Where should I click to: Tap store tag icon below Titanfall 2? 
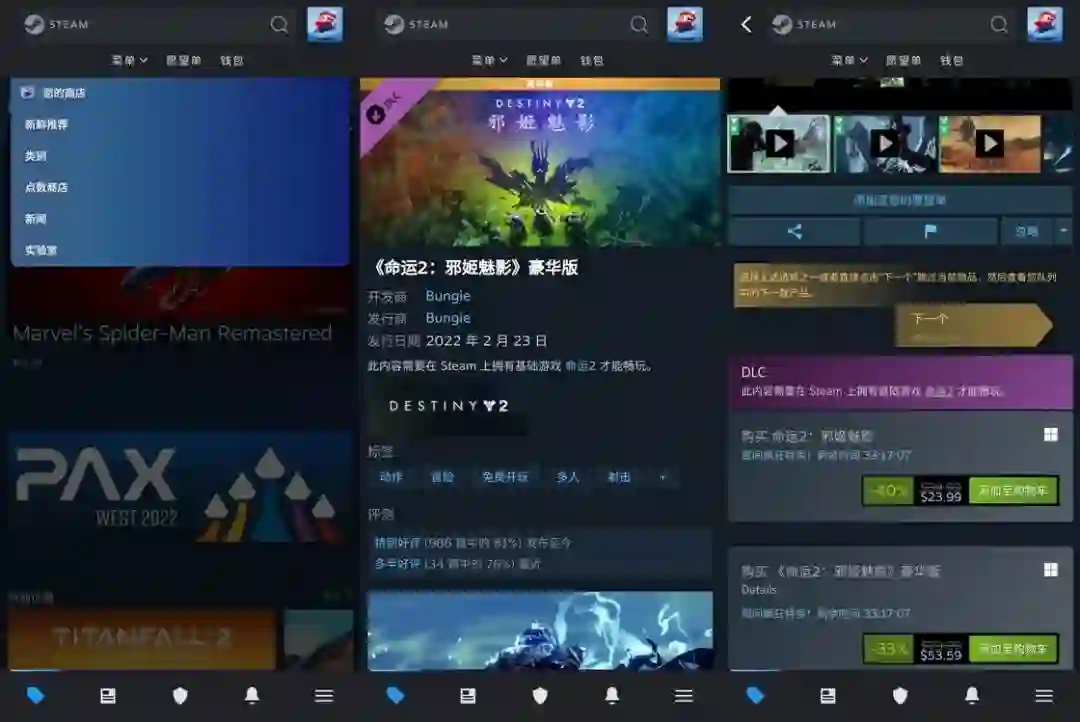pyautogui.click(x=36, y=696)
